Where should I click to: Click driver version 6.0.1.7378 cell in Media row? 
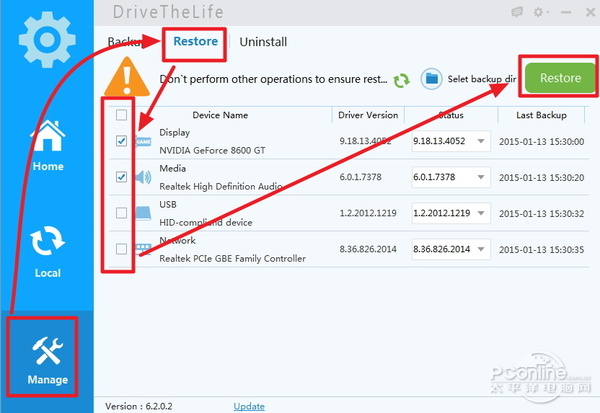(360, 177)
